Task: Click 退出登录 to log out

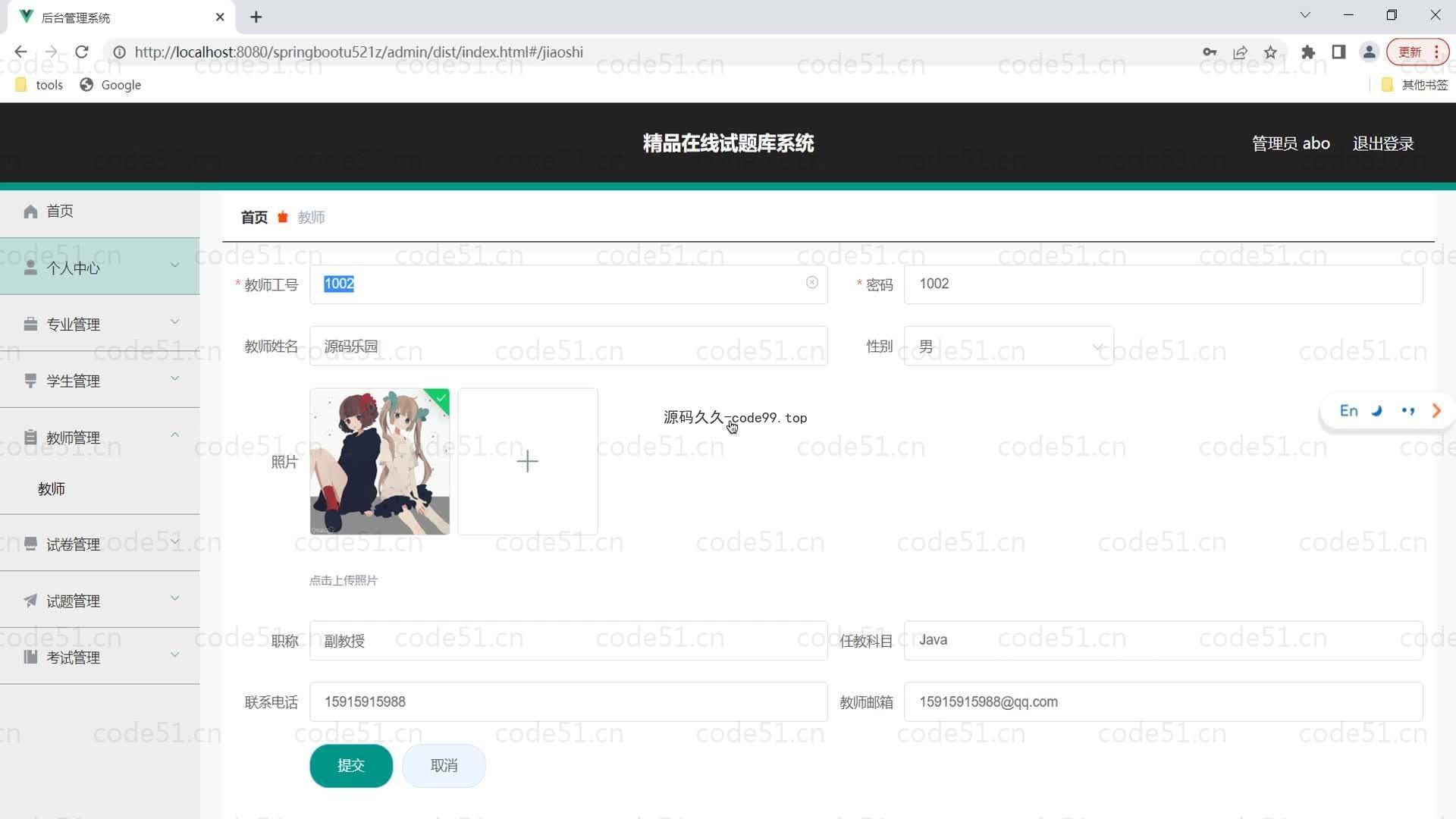Action: [x=1383, y=143]
